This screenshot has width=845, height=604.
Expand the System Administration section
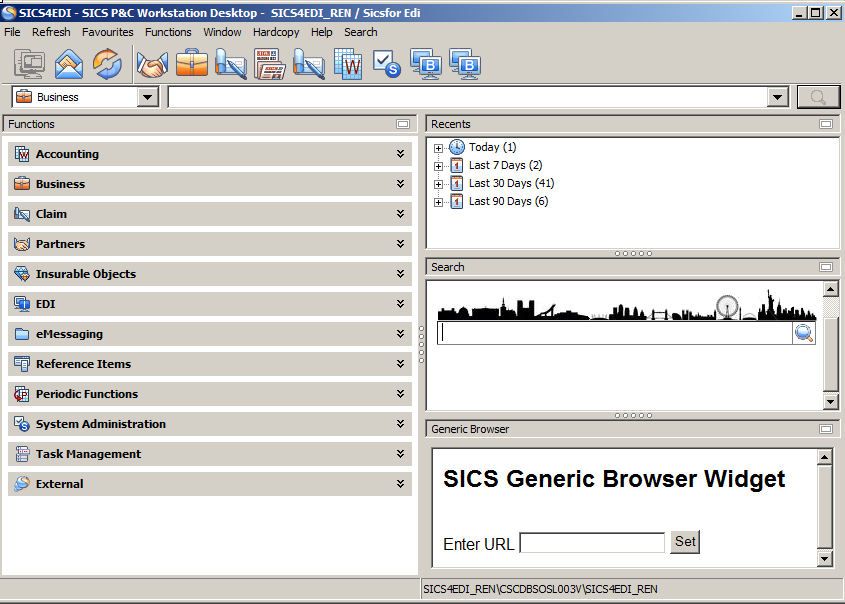pos(400,424)
